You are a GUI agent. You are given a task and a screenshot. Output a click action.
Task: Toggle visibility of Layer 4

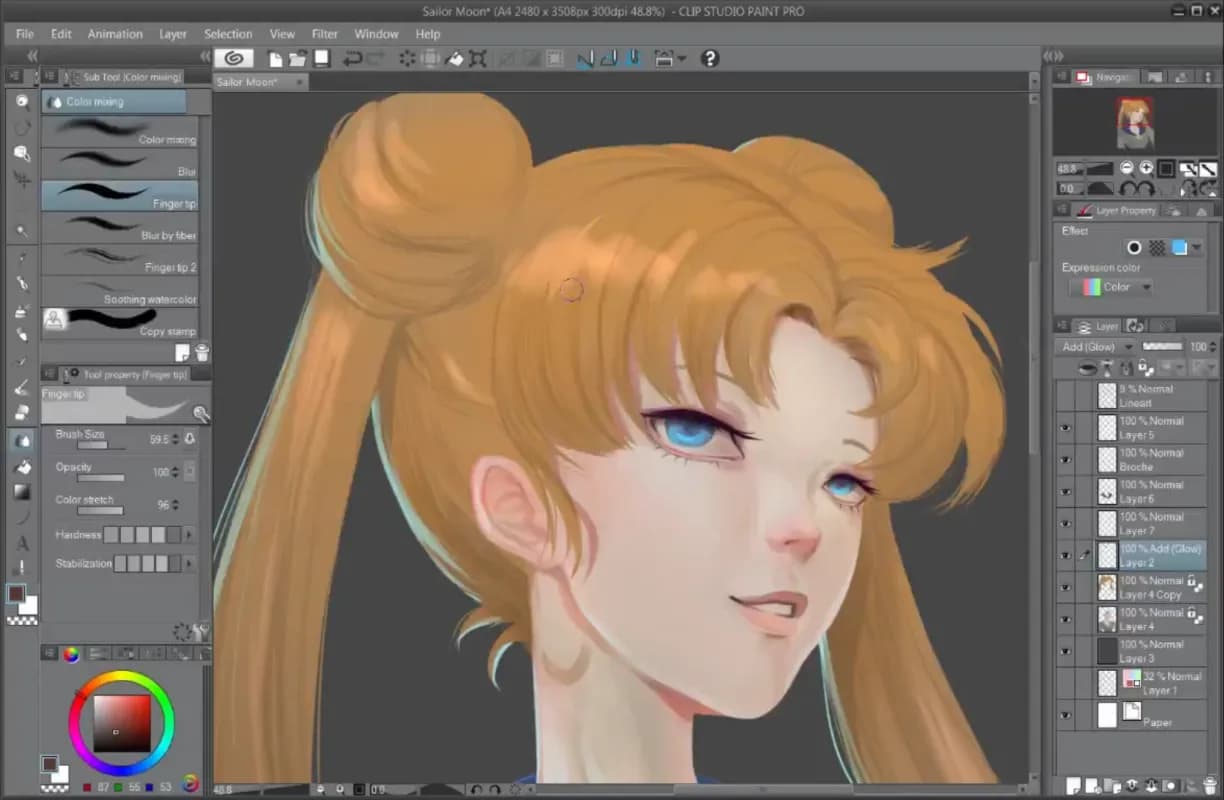(1065, 620)
